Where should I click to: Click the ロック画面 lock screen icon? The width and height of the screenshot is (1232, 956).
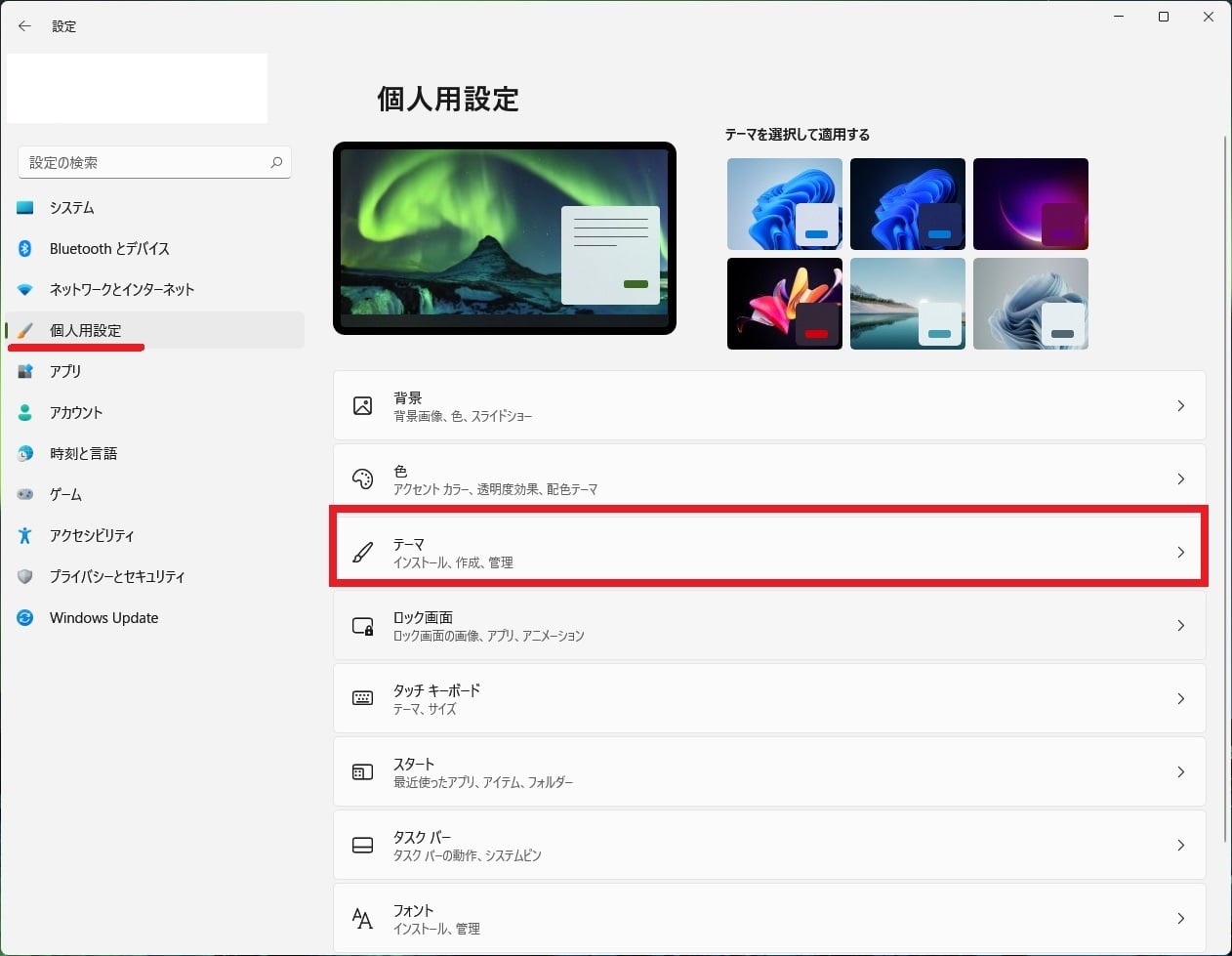click(x=362, y=626)
